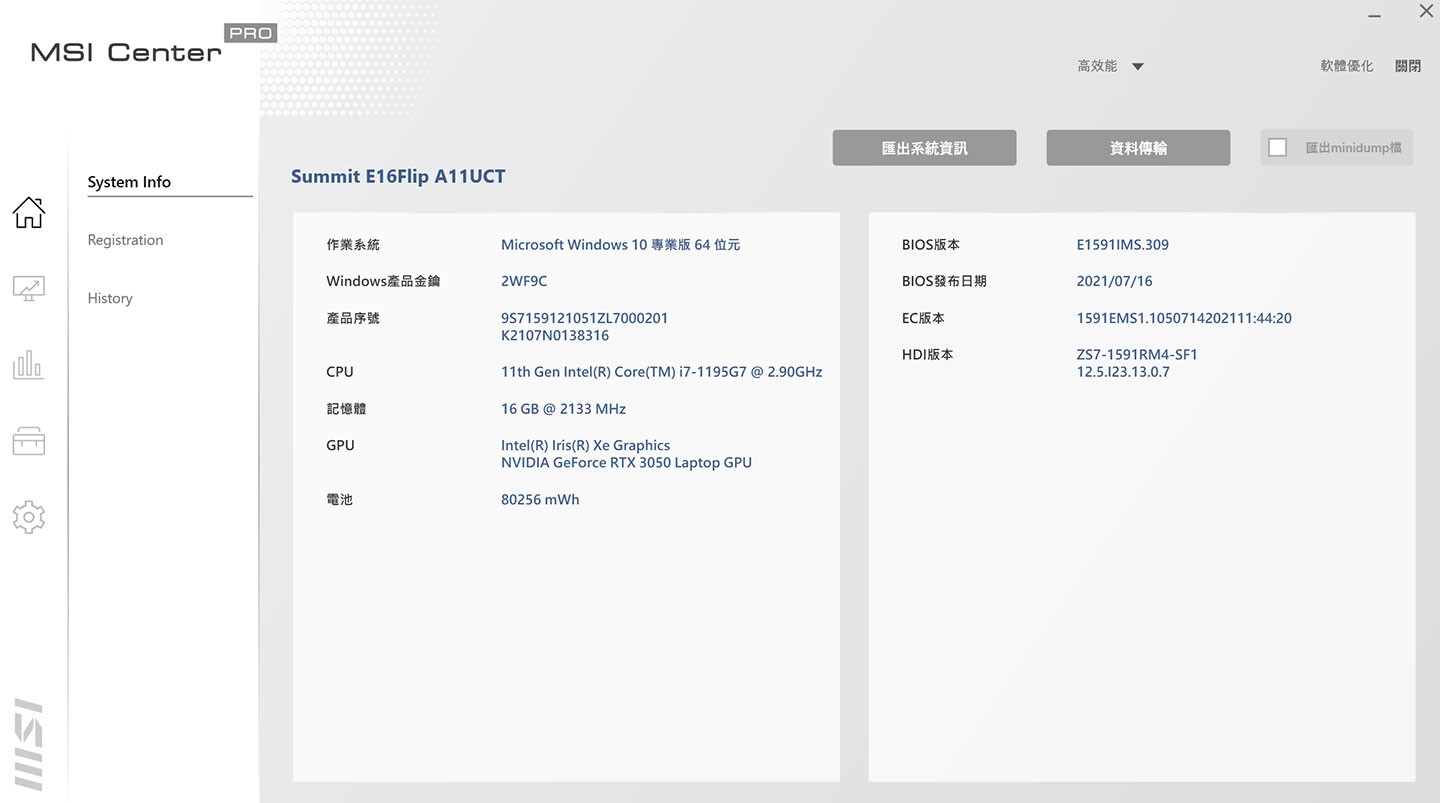Select Intel(R) Iris(R) Xe Graphics text
Viewport: 1440px width, 803px height.
(x=585, y=445)
